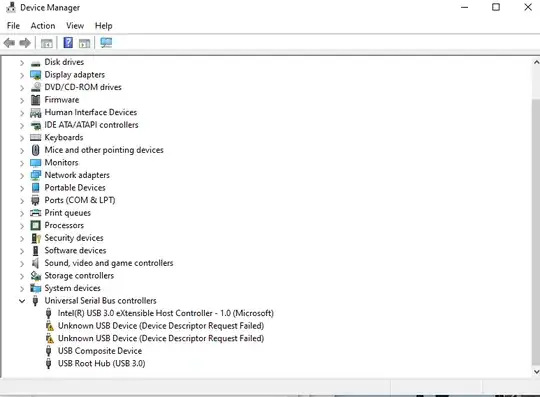Click Scan for hardware changes monitor icon
Image resolution: width=540 pixels, height=397 pixels.
click(106, 43)
